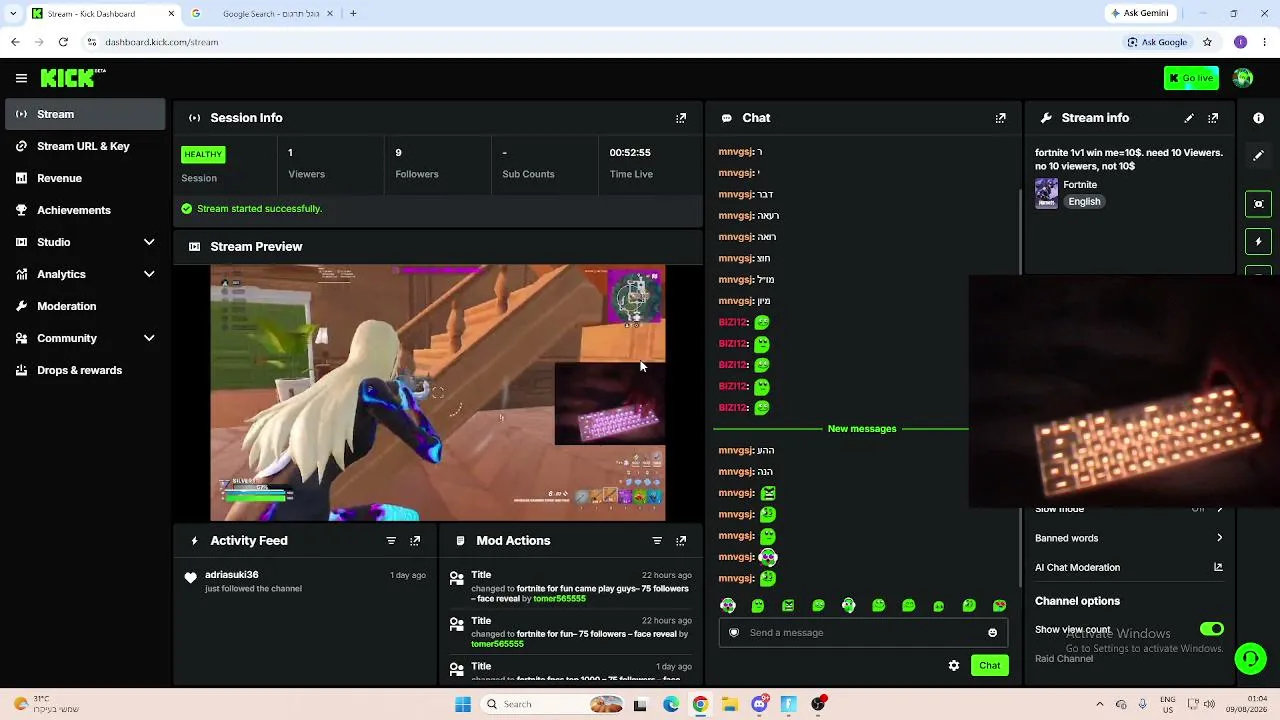Screen dimensions: 1280x720
Task: Select Stream in the sidebar
Action: click(x=85, y=114)
